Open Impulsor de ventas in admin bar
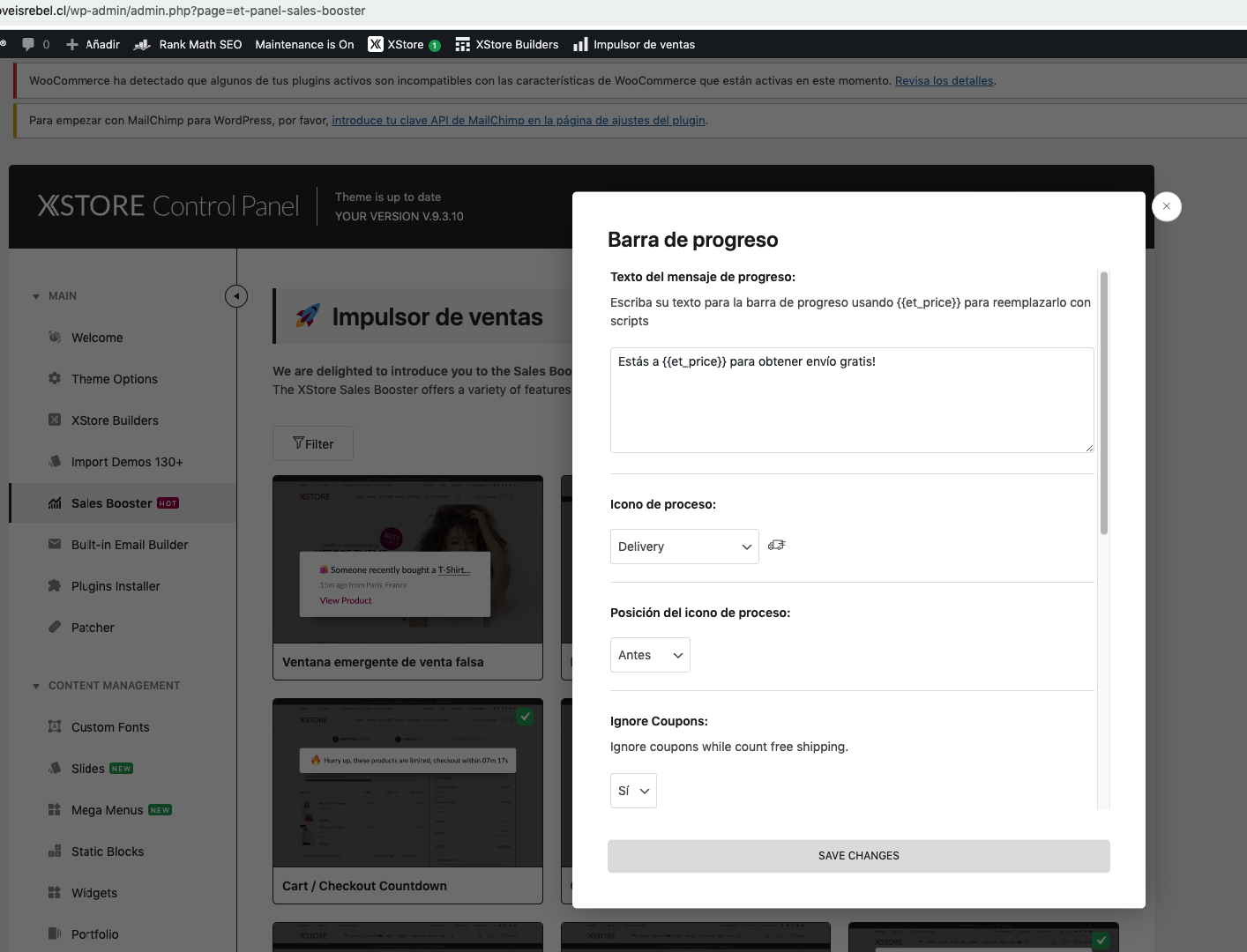 tap(634, 44)
